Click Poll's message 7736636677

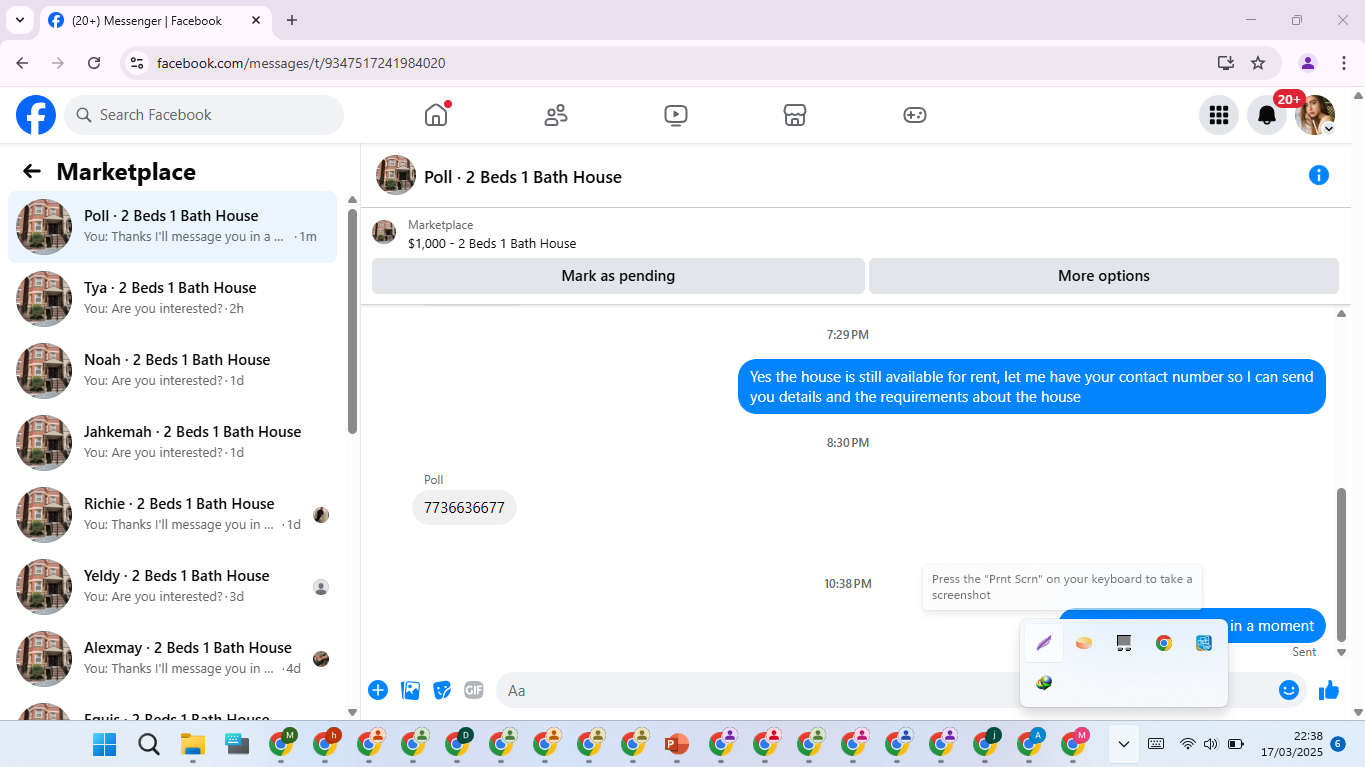tap(464, 508)
